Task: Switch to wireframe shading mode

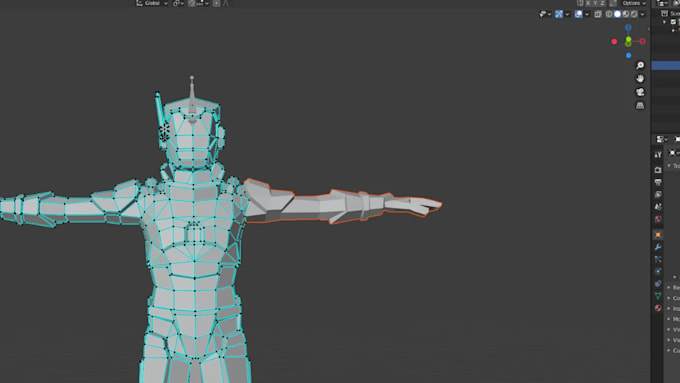Action: (x=609, y=14)
